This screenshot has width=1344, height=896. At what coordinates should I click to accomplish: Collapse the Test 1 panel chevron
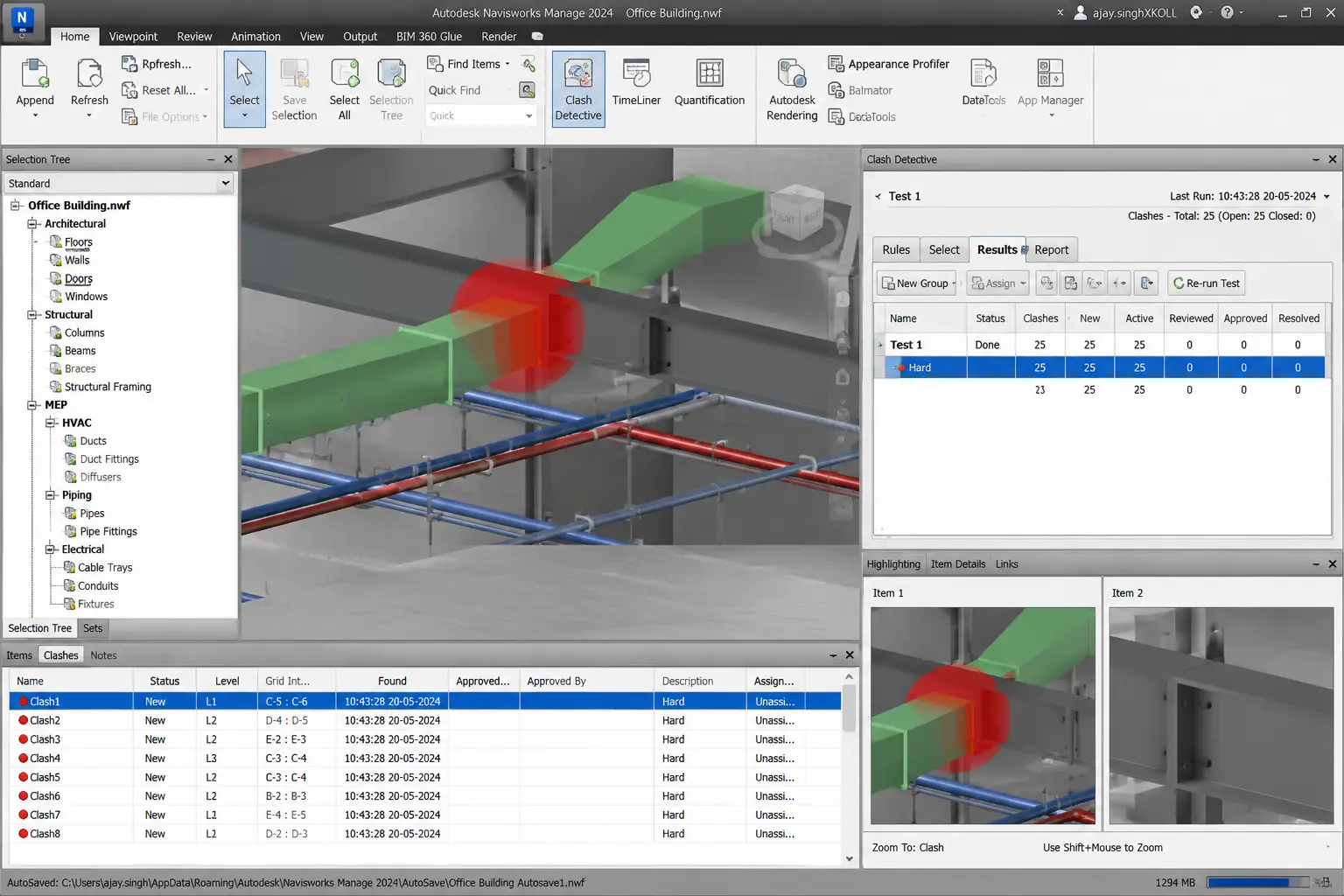point(878,196)
